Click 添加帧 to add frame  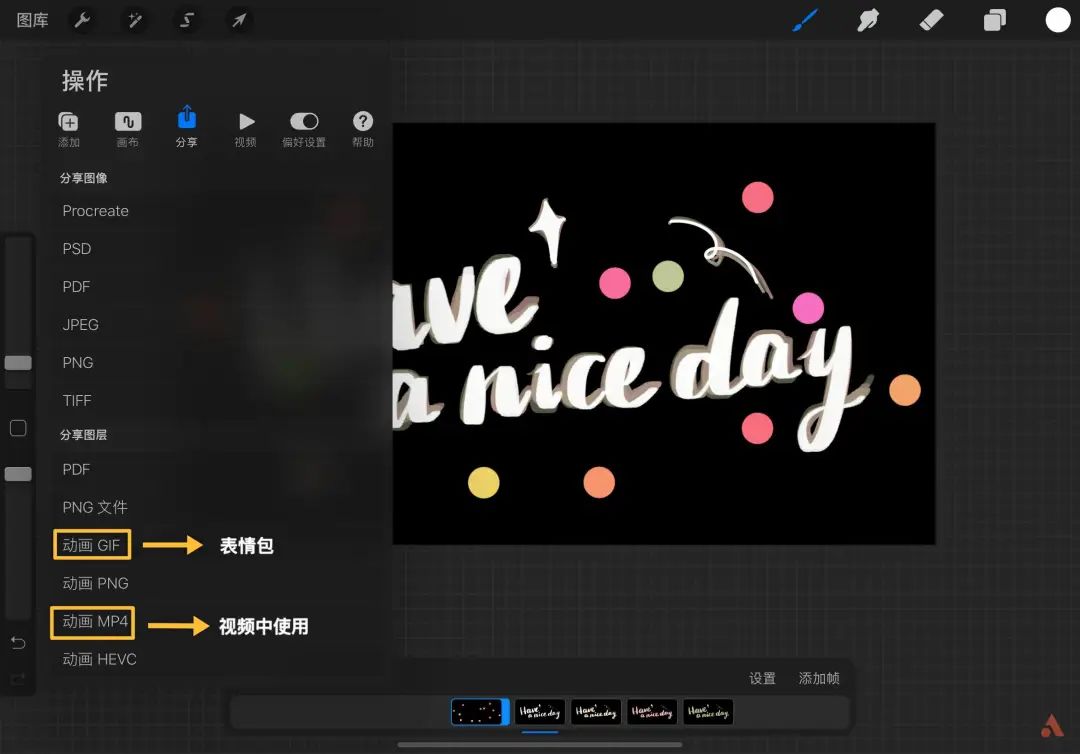(x=819, y=678)
